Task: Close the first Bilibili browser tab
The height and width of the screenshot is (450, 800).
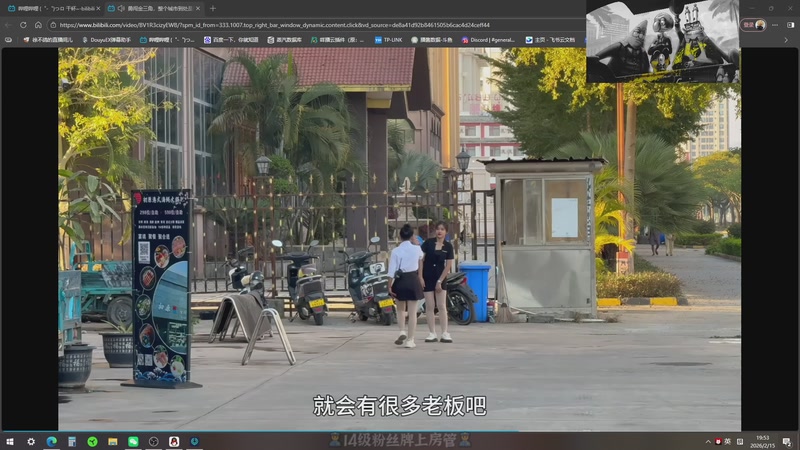Action: tap(98, 9)
